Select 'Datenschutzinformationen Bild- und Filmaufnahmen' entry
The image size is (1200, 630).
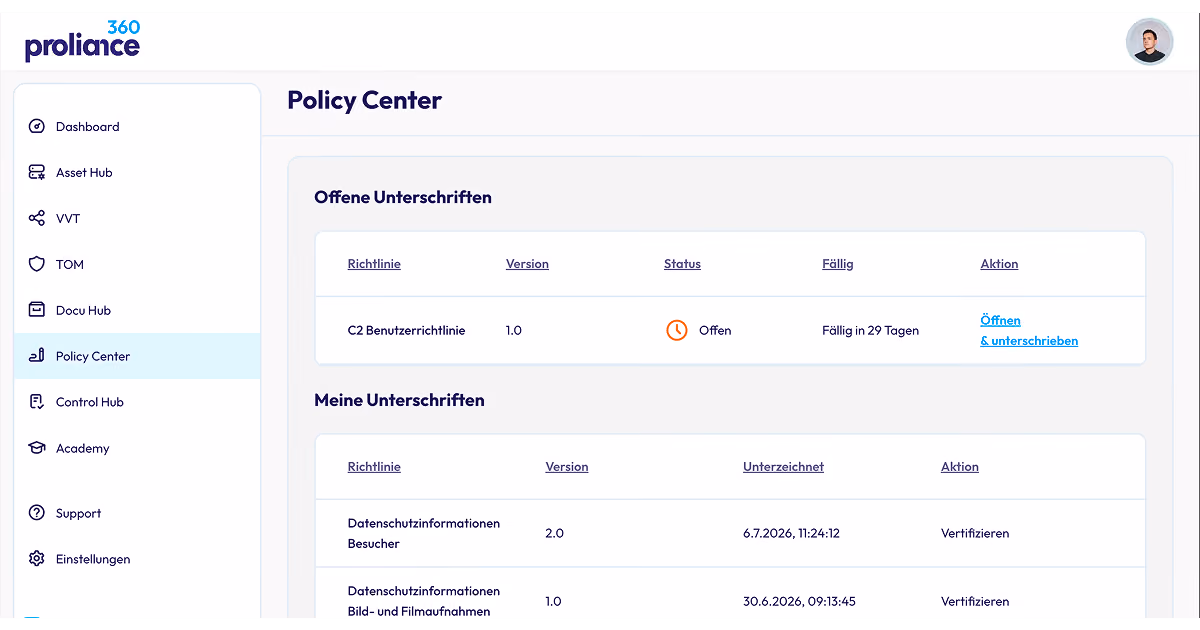[x=424, y=601]
